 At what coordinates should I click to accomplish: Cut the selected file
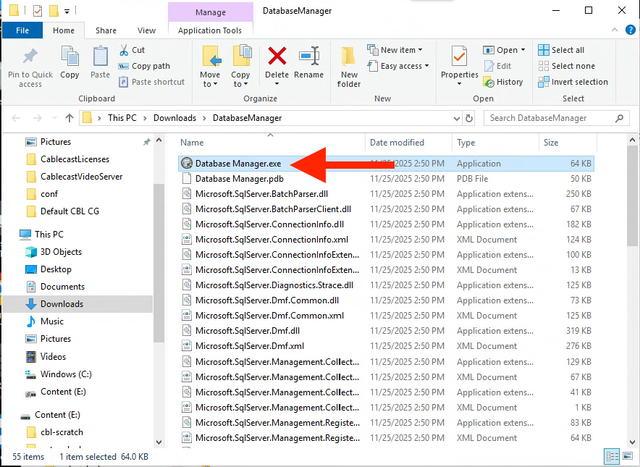pyautogui.click(x=132, y=50)
